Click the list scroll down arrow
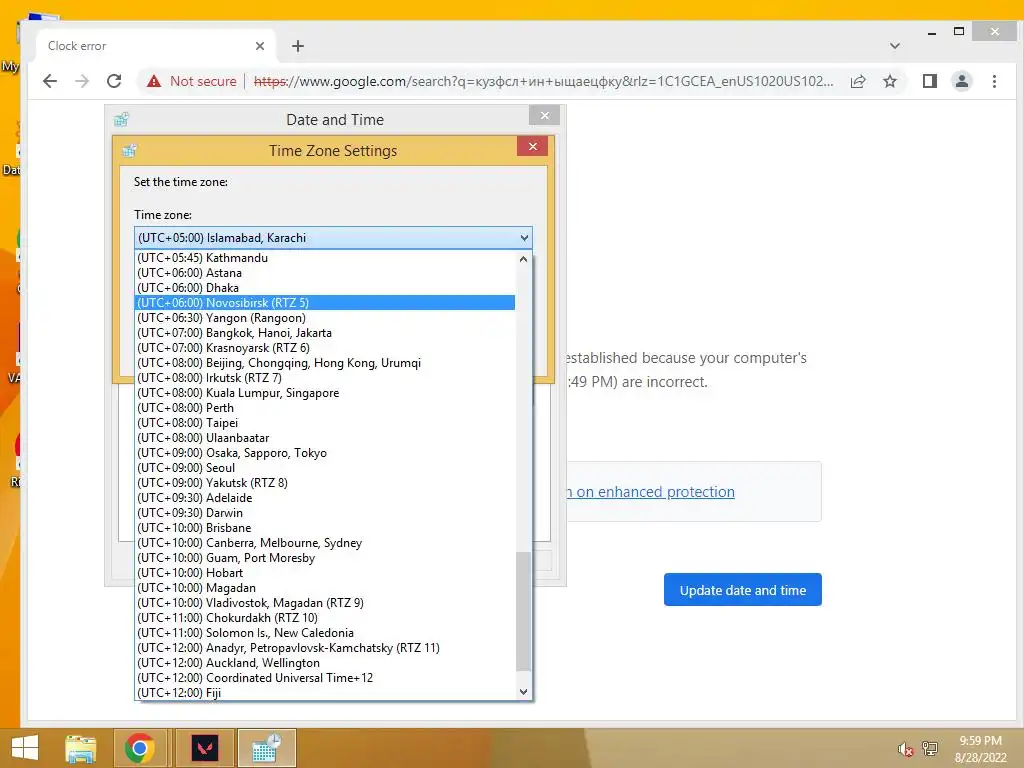The image size is (1024, 768). pyautogui.click(x=523, y=692)
